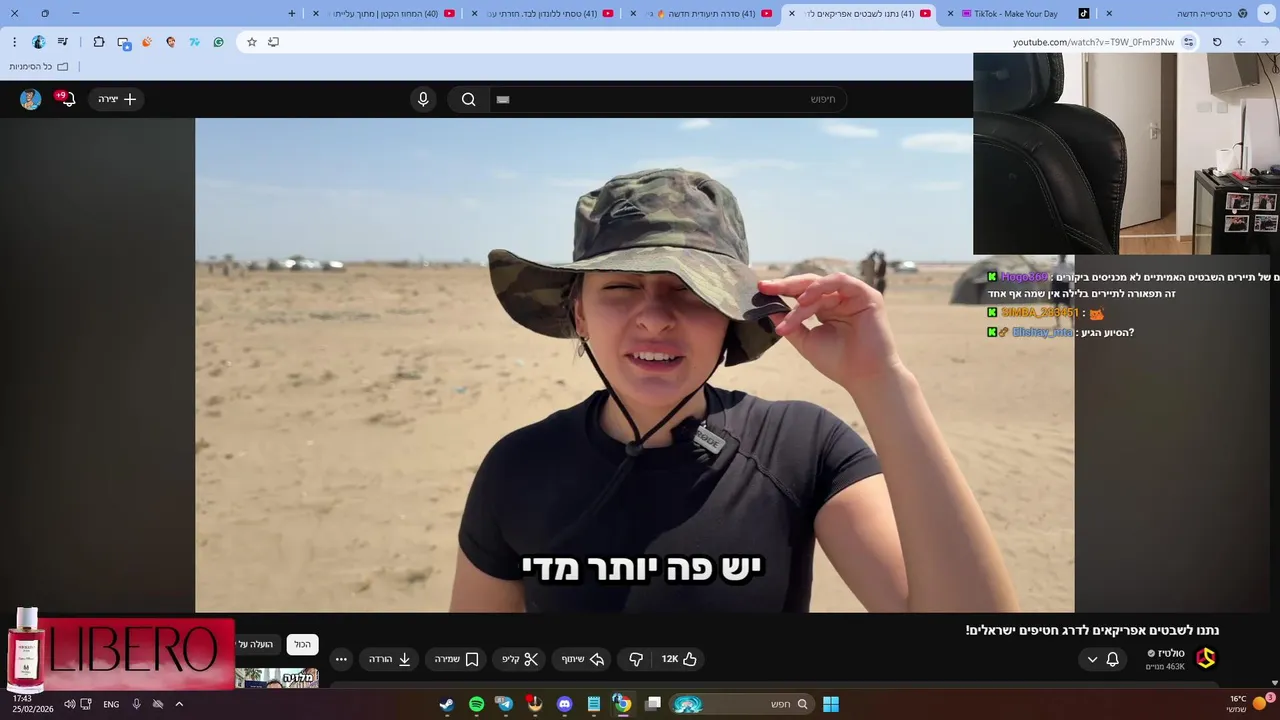This screenshot has height=720, width=1280.
Task: Open the Chrome three-dot menu
Action: (x=14, y=42)
